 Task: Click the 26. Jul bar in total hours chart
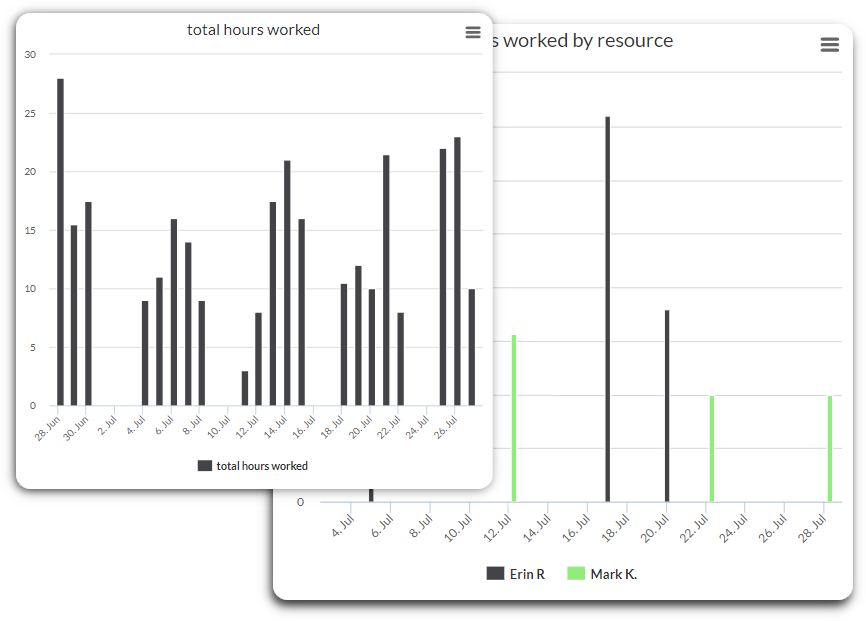point(458,271)
